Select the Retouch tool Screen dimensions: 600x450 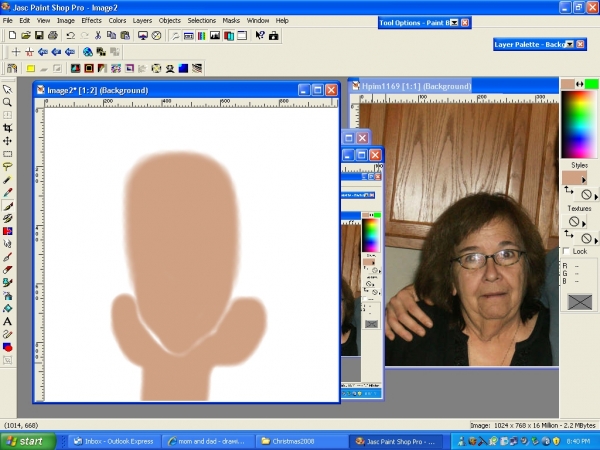(7, 244)
